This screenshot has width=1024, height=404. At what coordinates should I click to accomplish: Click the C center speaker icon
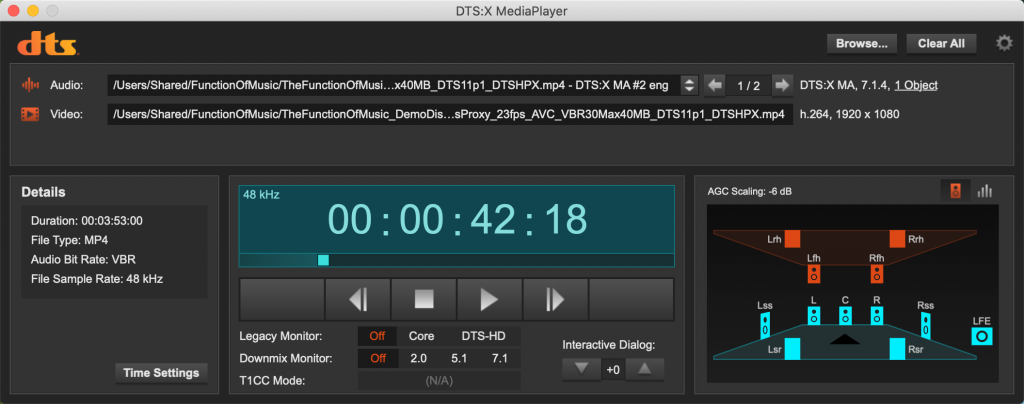pos(845,315)
